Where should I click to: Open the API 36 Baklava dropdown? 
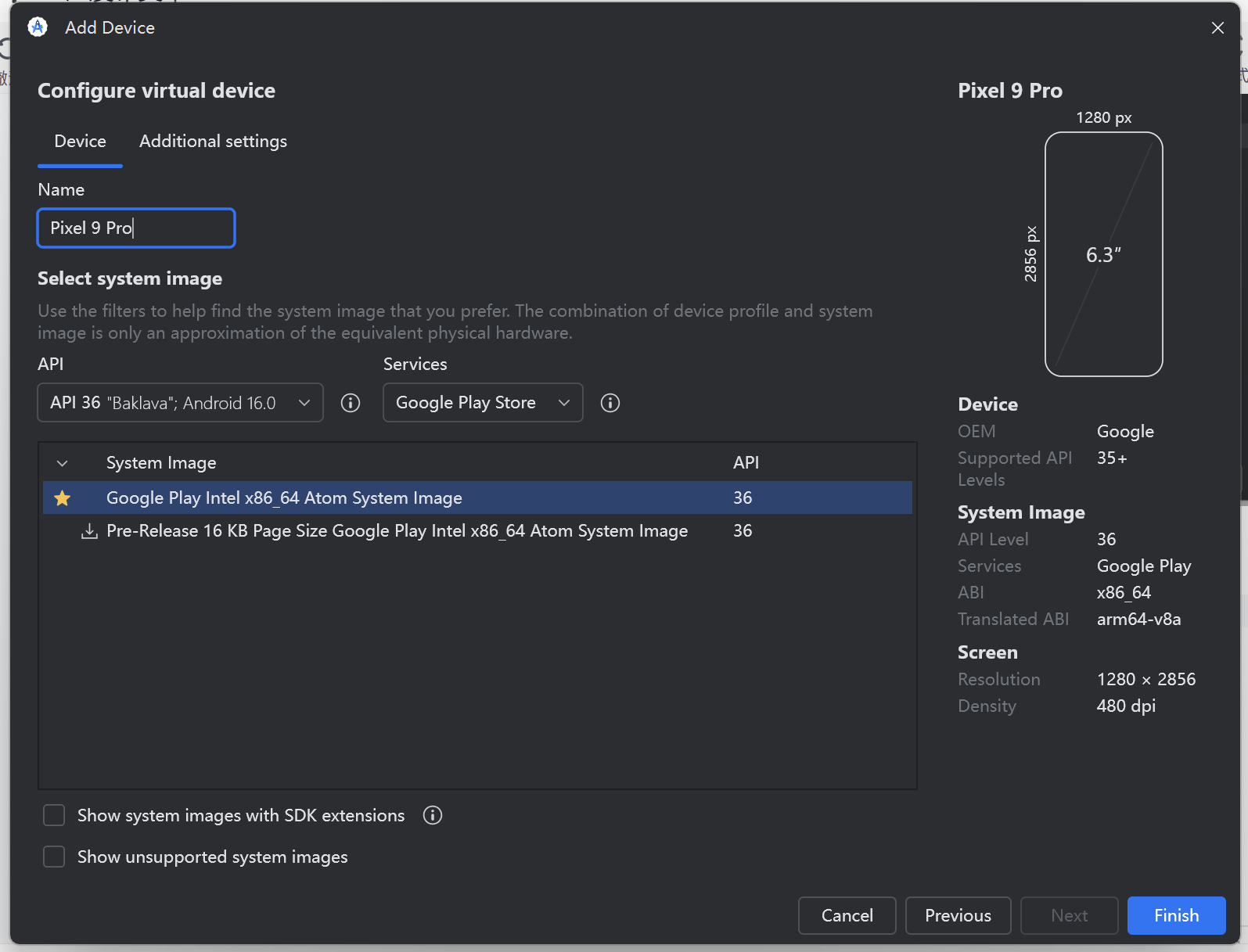(x=180, y=403)
